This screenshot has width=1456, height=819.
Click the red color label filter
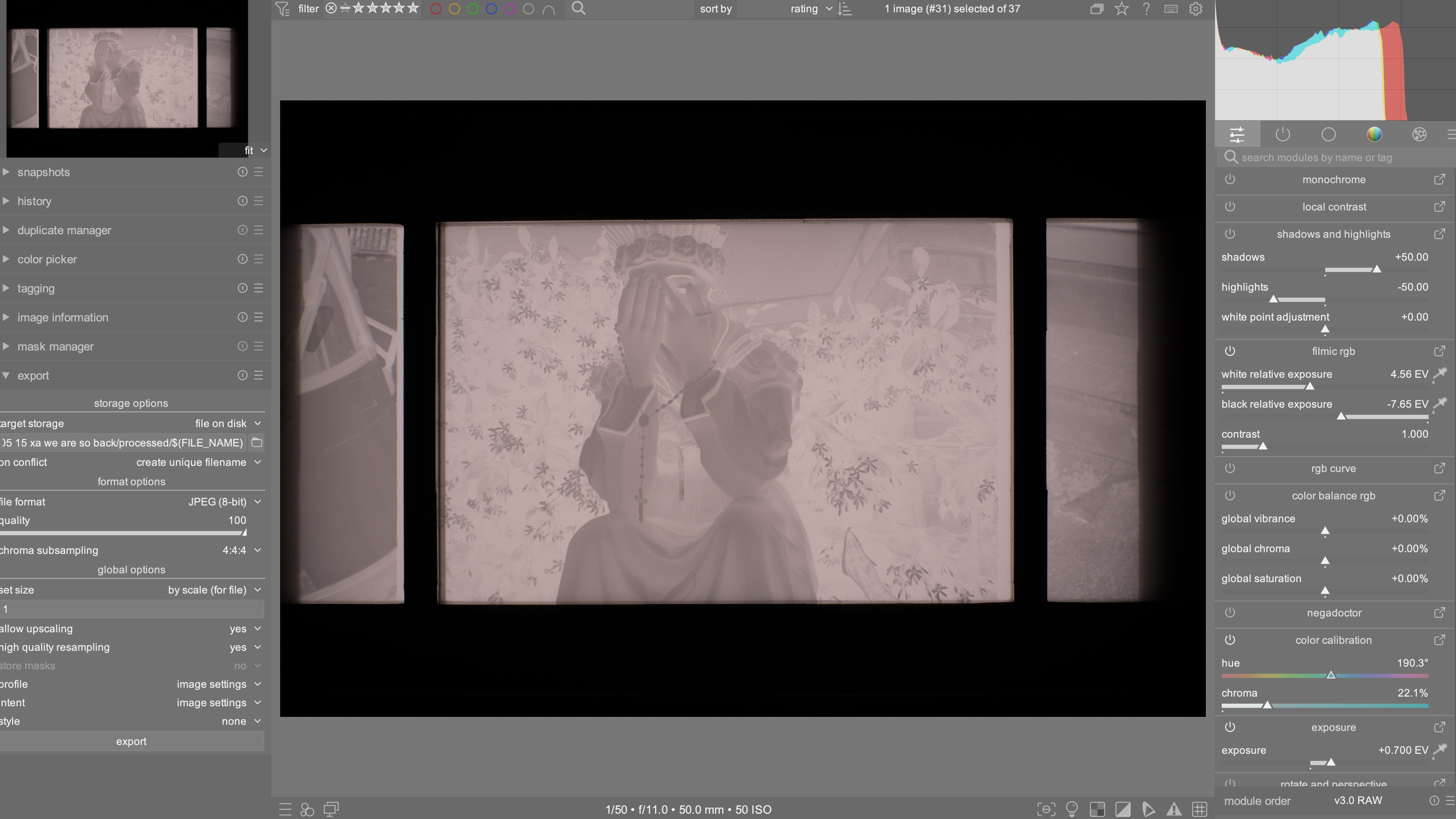[435, 9]
